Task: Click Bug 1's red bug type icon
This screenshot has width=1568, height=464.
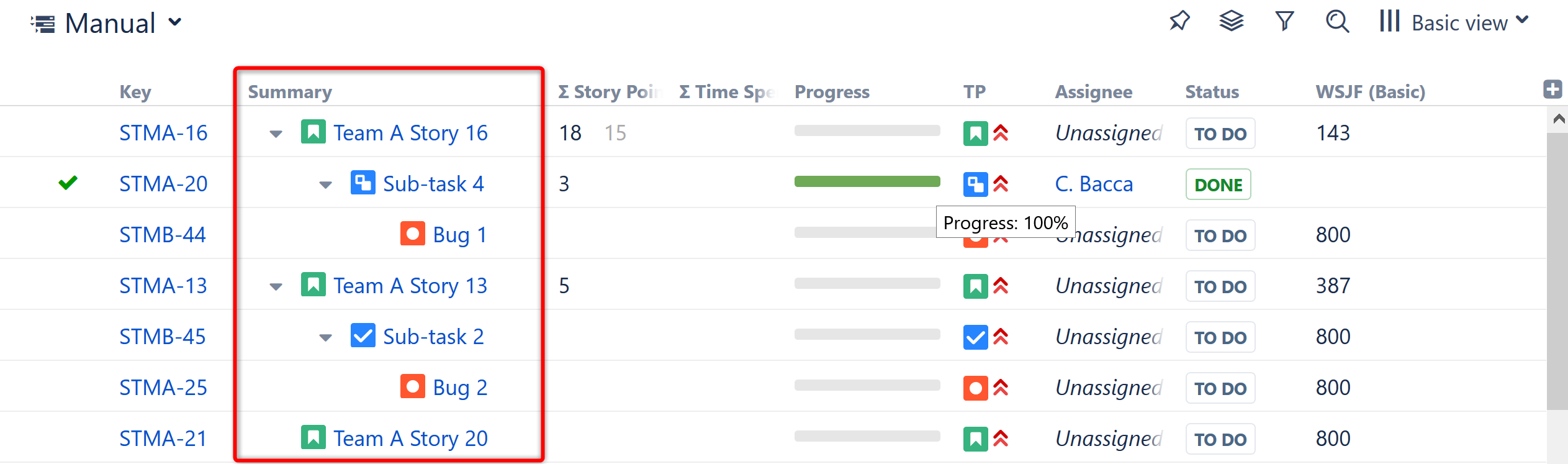Action: click(x=412, y=234)
